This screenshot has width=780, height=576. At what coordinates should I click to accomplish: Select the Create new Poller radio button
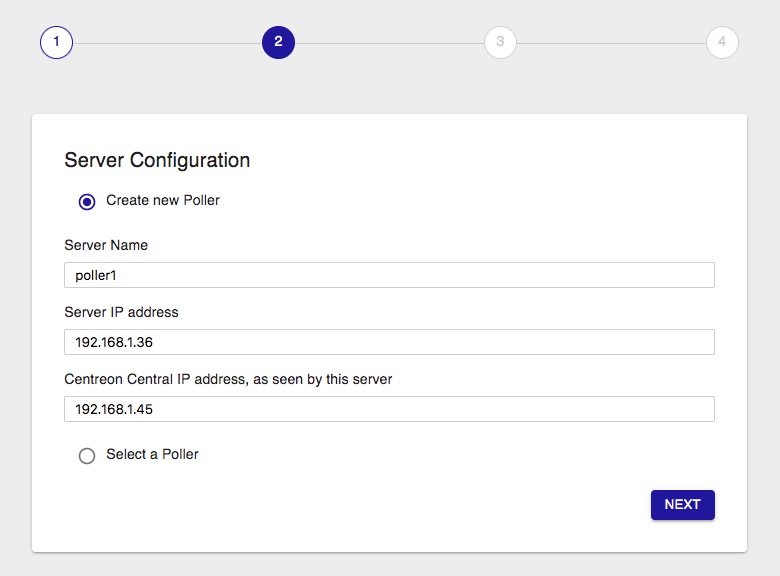point(87,201)
